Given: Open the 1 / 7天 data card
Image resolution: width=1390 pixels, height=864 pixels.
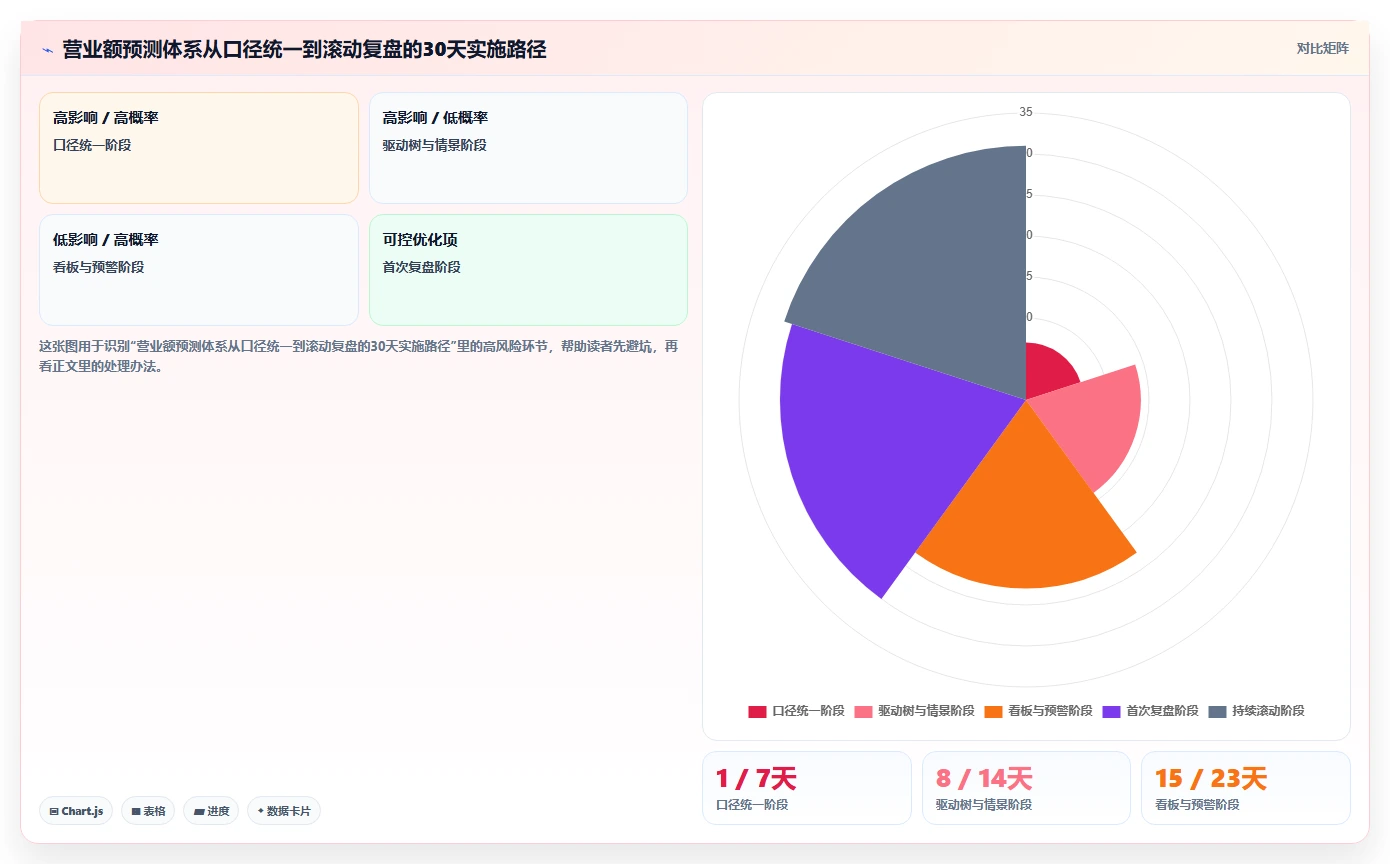Looking at the screenshot, I should (807, 788).
